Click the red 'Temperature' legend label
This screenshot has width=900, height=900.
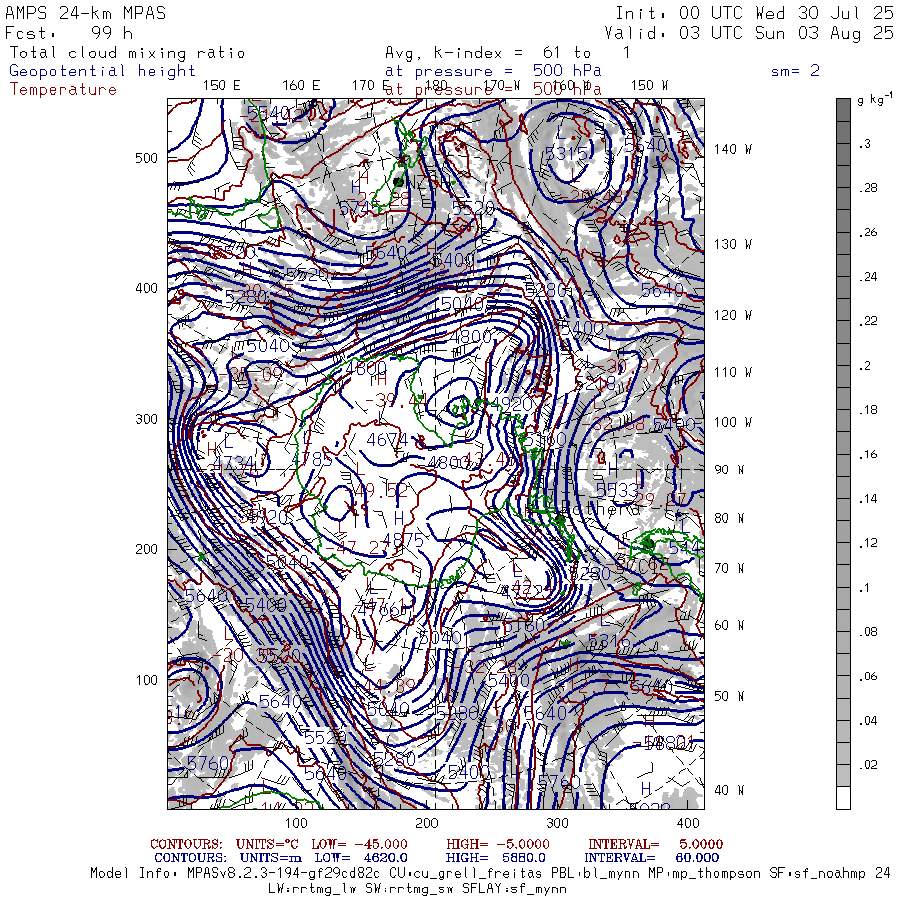tap(63, 90)
